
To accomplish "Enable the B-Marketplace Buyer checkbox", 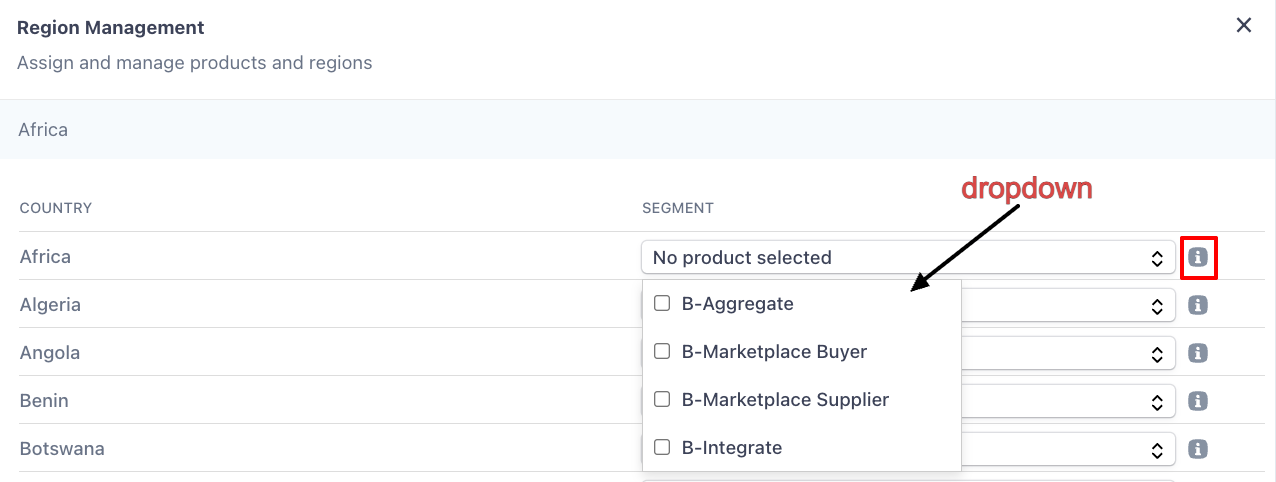I will 662,352.
